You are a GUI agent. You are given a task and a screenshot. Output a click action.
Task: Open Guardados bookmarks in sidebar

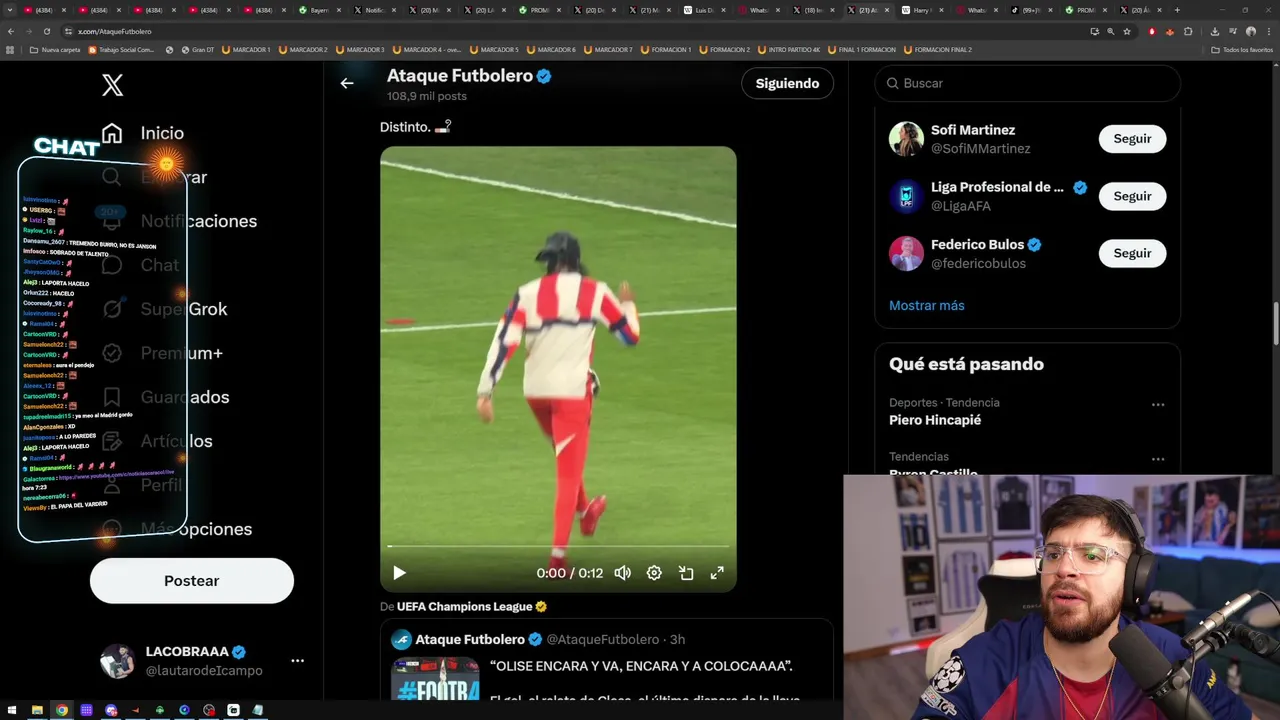[185, 397]
